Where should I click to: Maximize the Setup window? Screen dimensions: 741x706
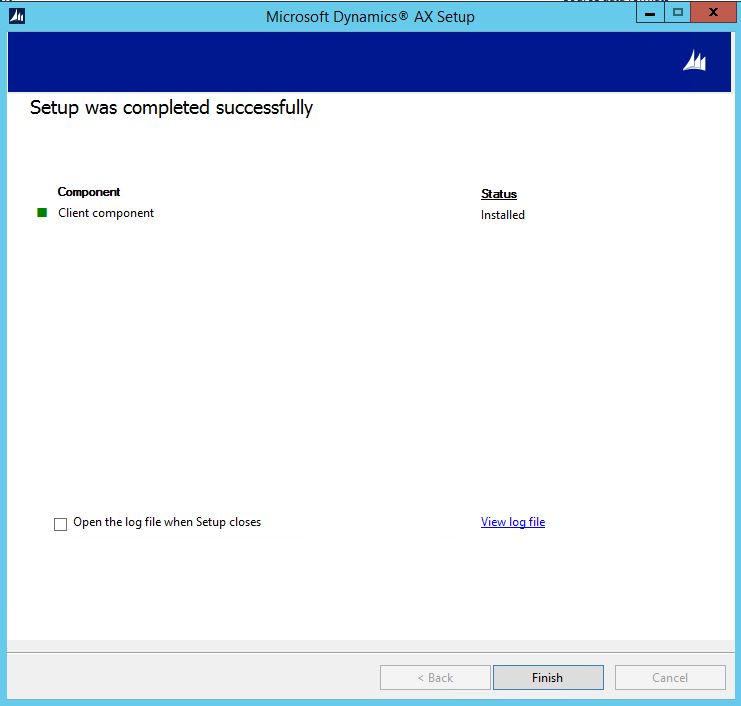pyautogui.click(x=678, y=13)
